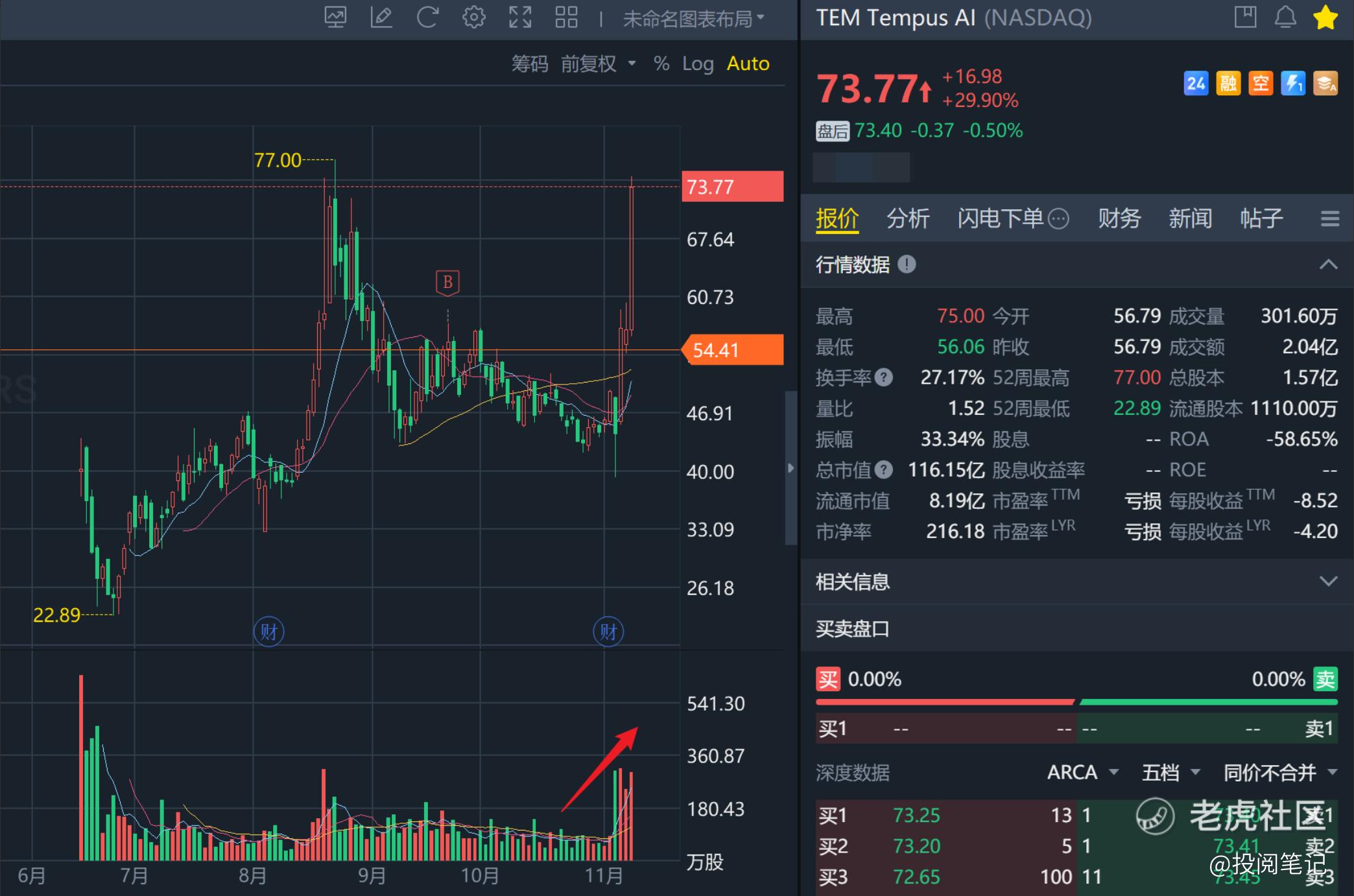This screenshot has width=1354, height=896.
Task: Show help for 总市值 question mark
Action: click(x=884, y=470)
